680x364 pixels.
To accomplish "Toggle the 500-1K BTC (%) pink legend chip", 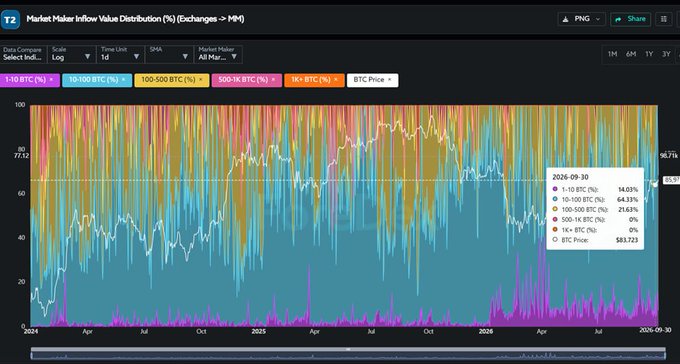I will [247, 80].
